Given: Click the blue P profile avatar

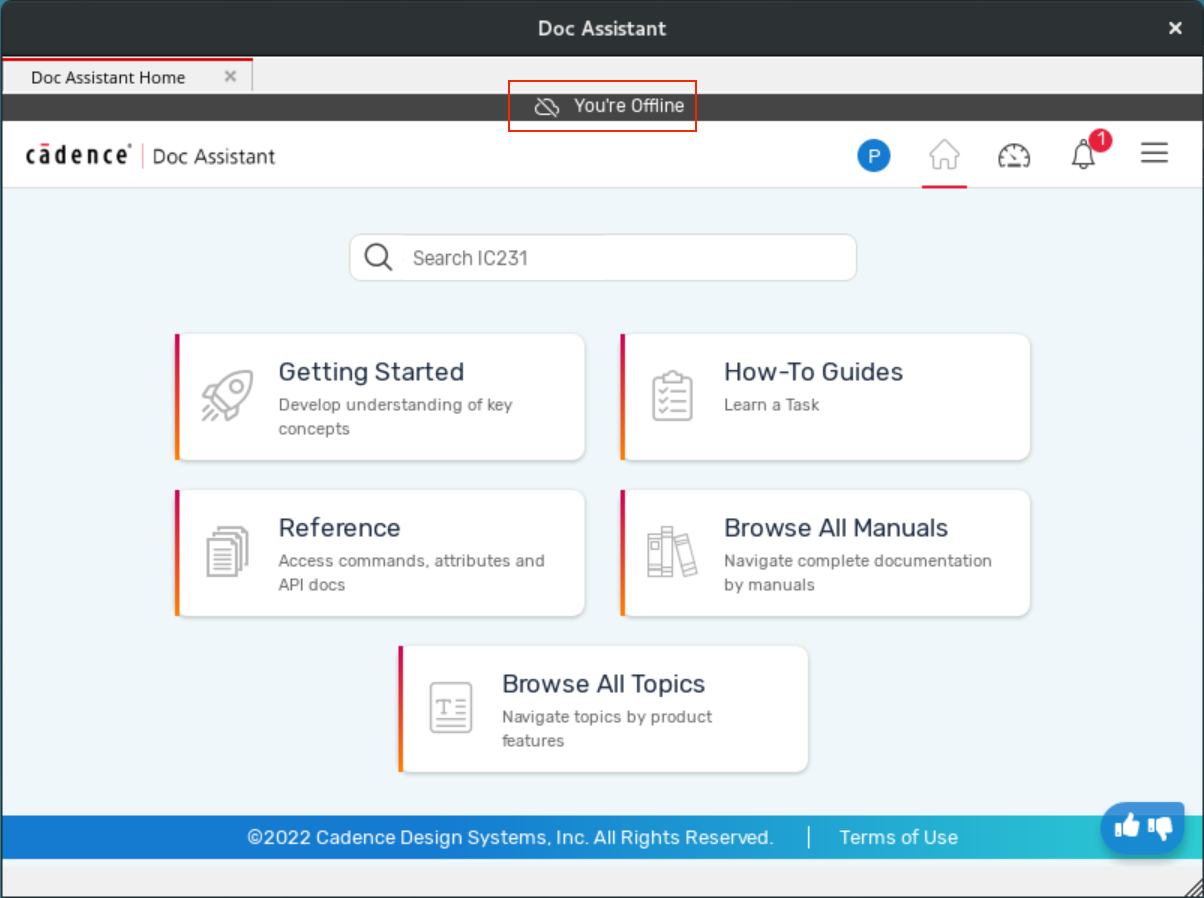Looking at the screenshot, I should tap(873, 156).
